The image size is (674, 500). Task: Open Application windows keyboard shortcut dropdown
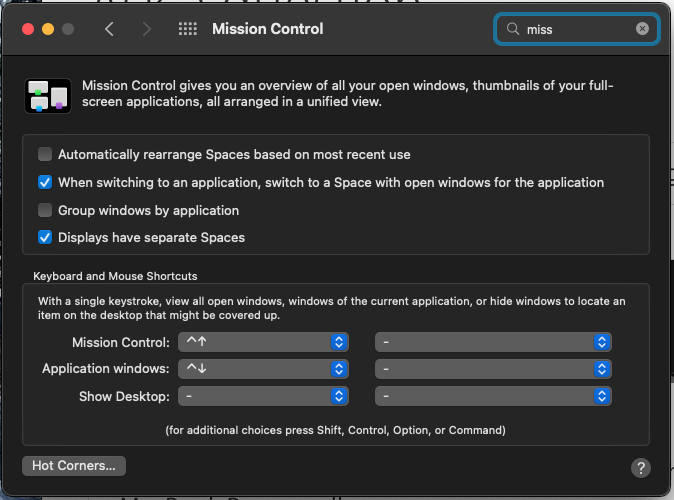pyautogui.click(x=263, y=369)
